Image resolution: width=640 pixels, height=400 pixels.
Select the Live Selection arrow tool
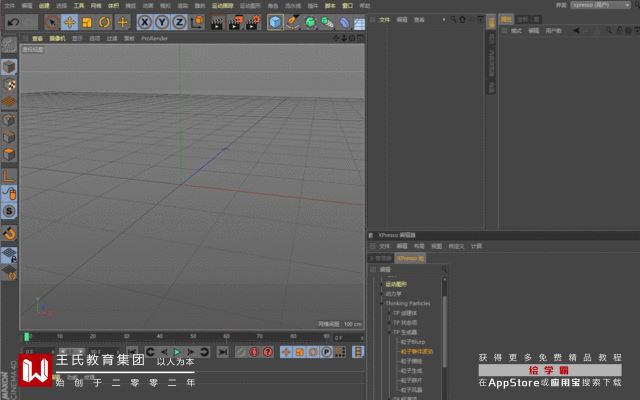tap(52, 22)
